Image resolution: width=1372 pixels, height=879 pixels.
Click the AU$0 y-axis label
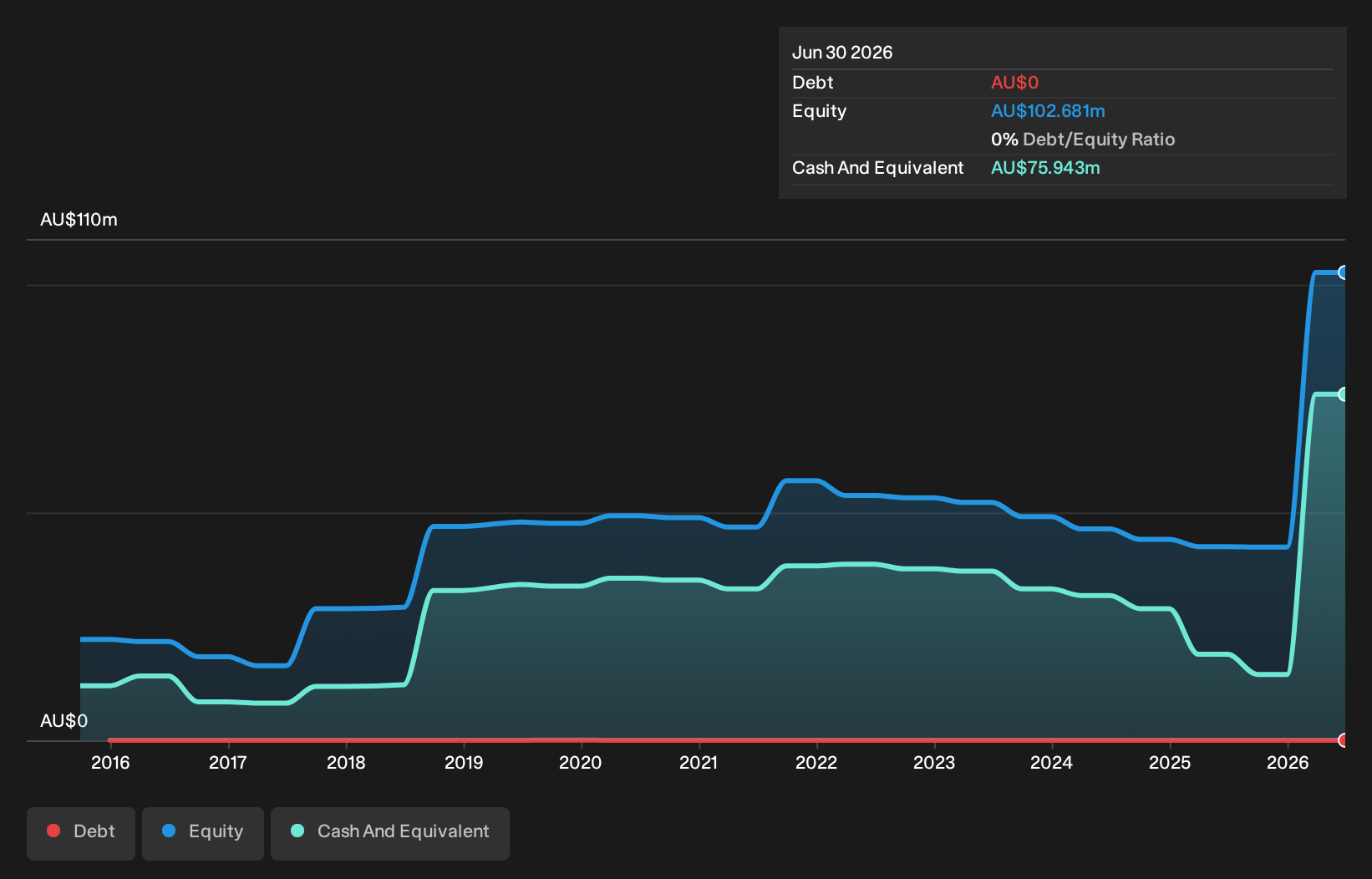[64, 721]
